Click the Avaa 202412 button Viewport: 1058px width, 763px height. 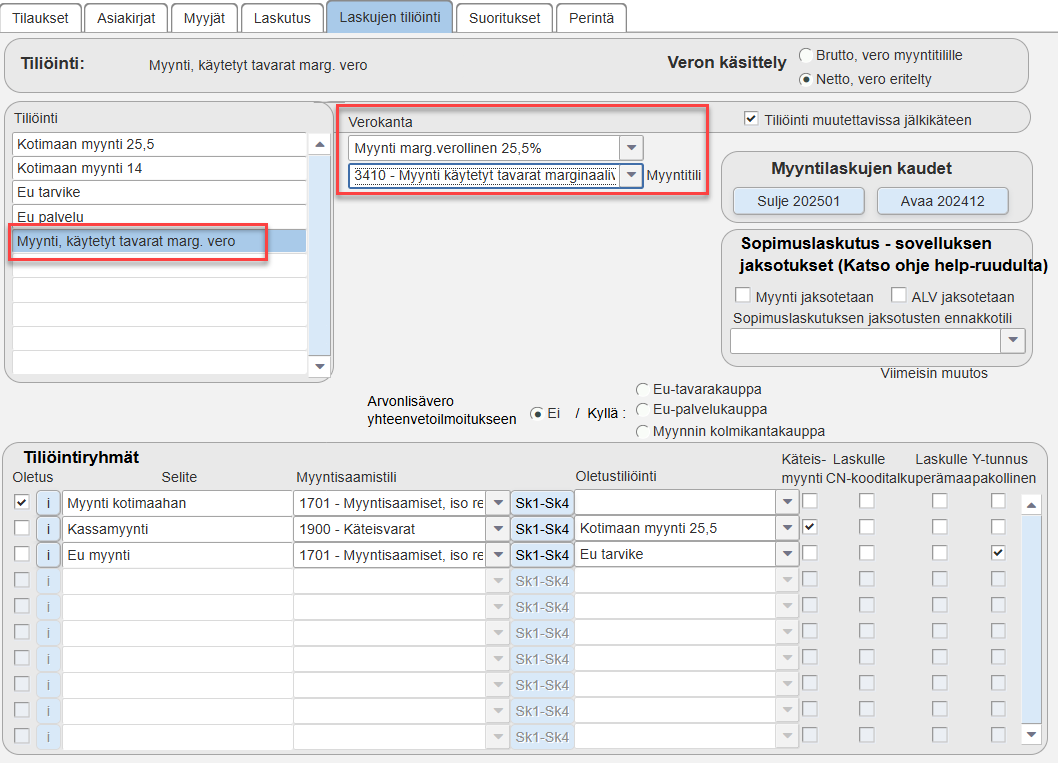pos(942,201)
